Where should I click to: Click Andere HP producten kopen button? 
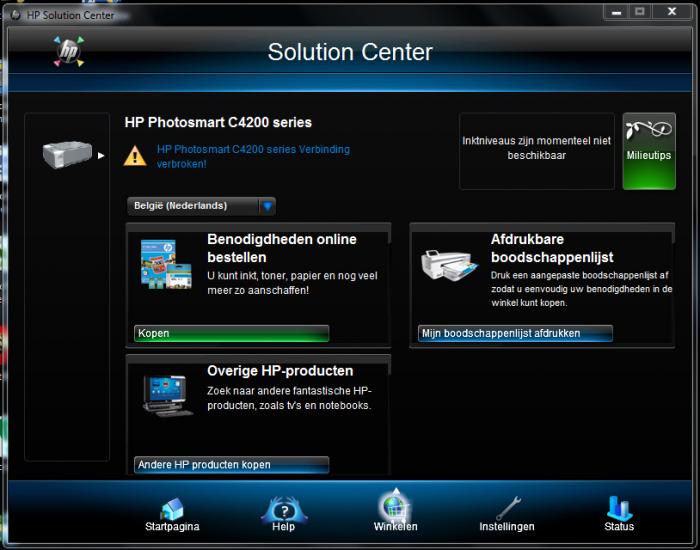(x=231, y=465)
